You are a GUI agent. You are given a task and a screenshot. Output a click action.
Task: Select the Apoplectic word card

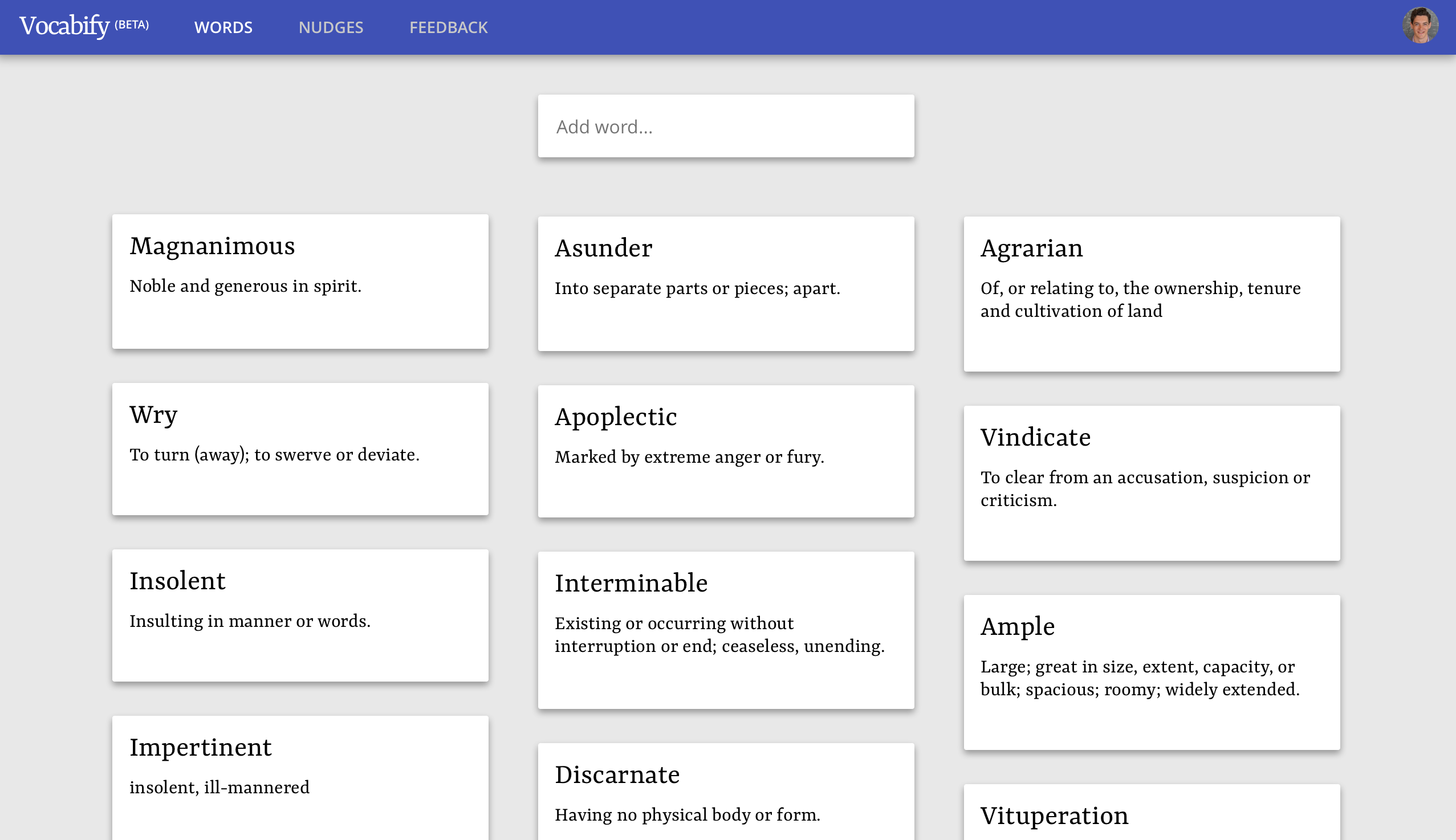[725, 451]
